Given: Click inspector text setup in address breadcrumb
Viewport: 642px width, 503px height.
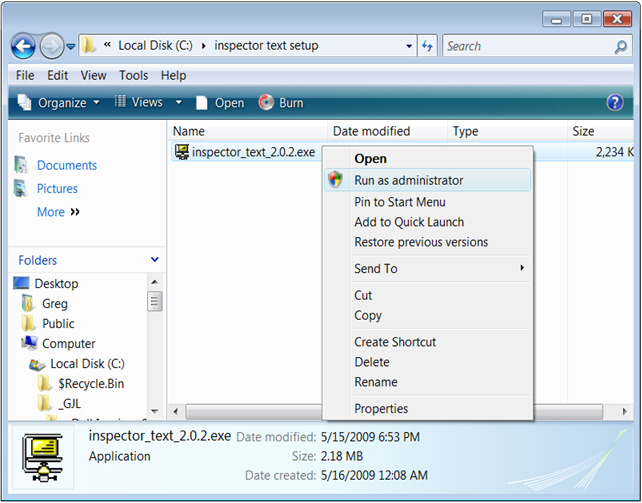Looking at the screenshot, I should (266, 45).
